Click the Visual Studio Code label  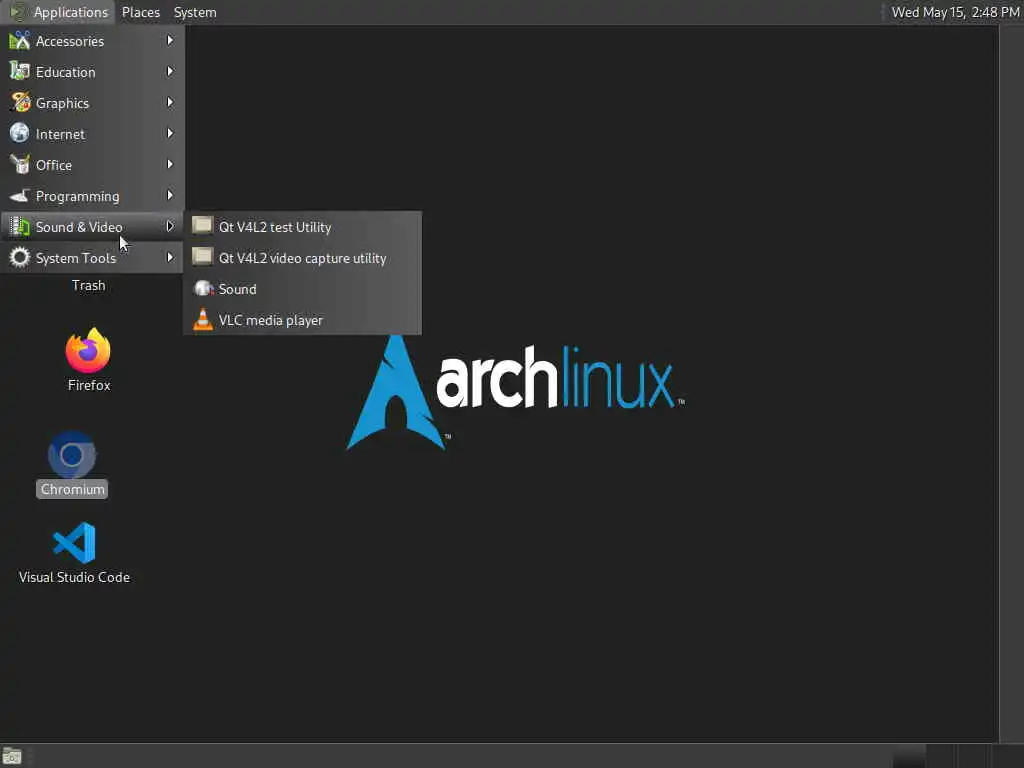74,577
